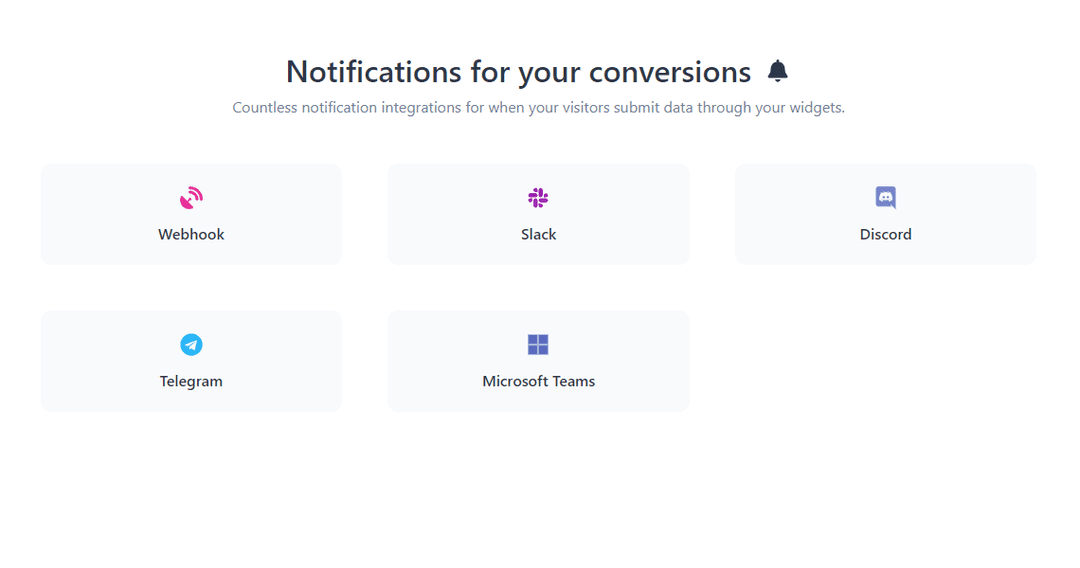Open the Discord text label
The image size is (1080, 568).
pos(886,234)
